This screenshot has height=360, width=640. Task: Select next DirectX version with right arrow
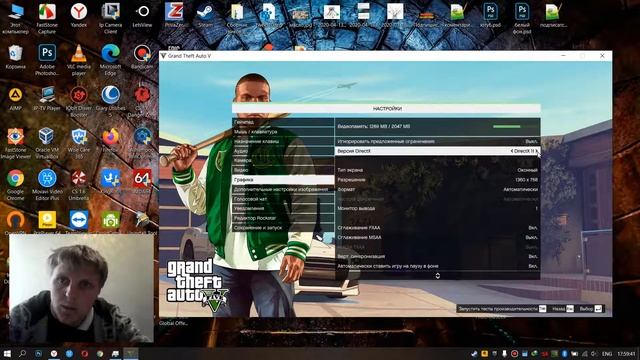click(537, 151)
